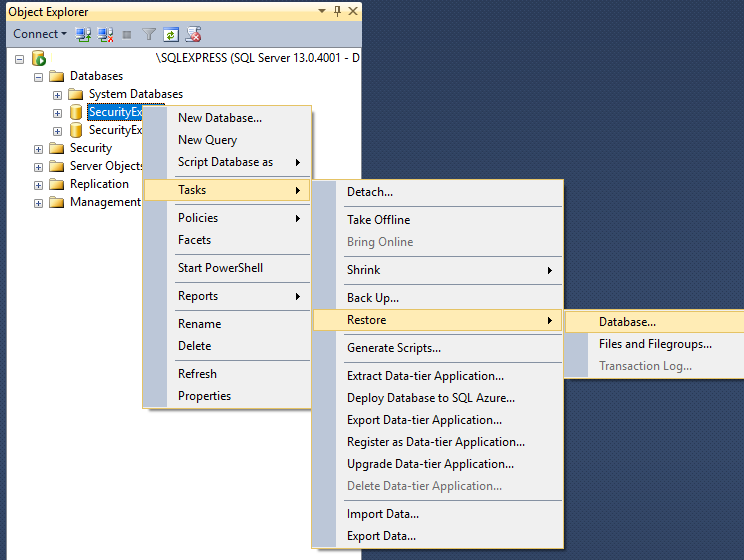Click the System Databases folder icon
The image size is (744, 560).
coord(75,94)
